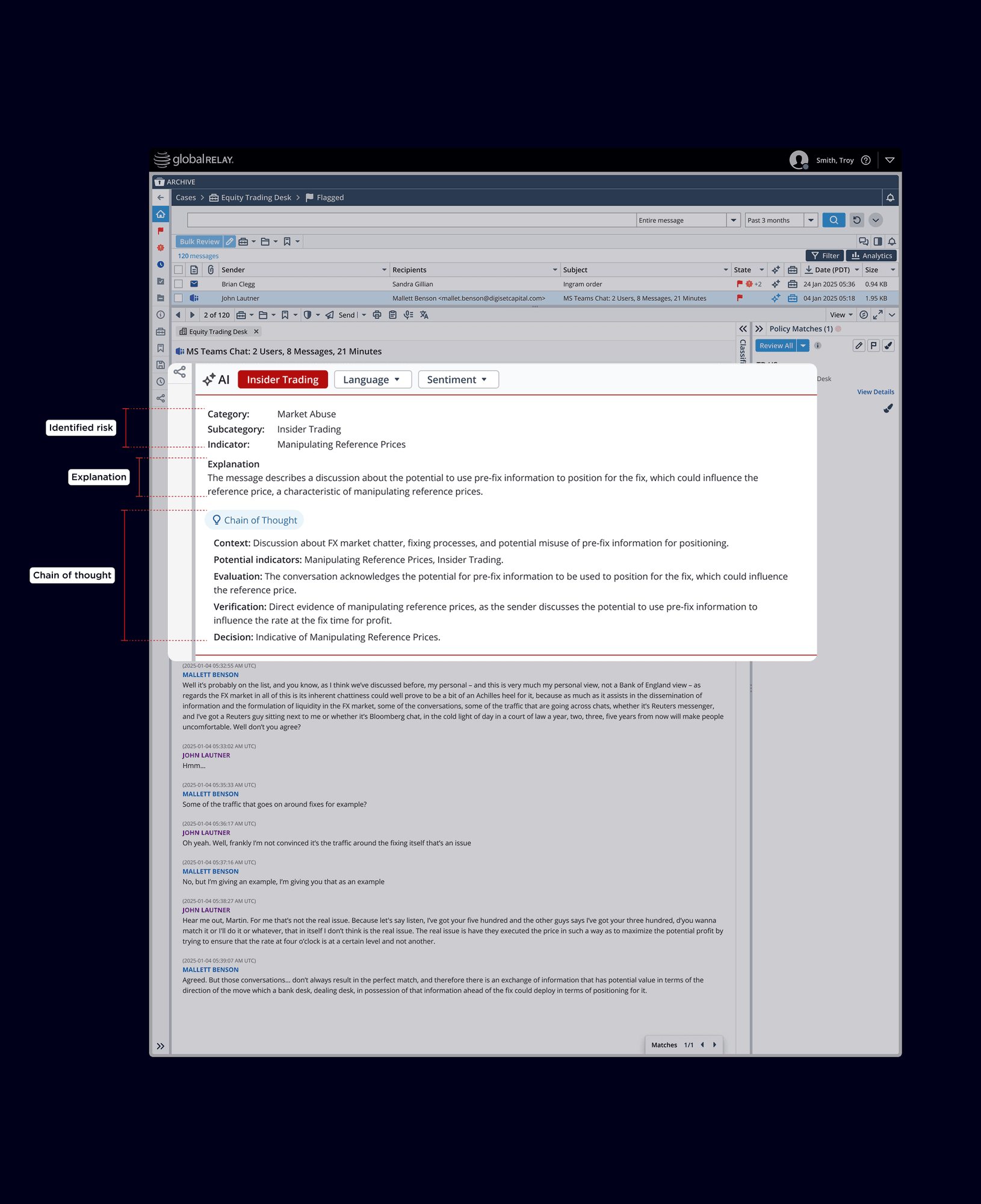Viewport: 981px width, 1204px height.
Task: Open notifications bell in breadcrumb bar
Action: [x=890, y=198]
